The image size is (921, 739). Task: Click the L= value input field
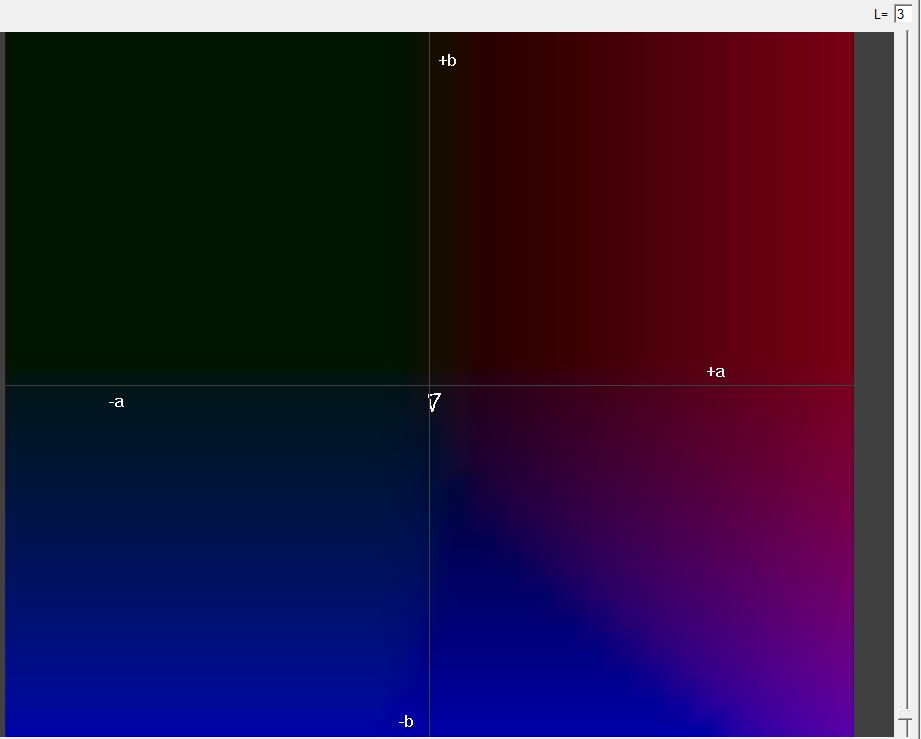(x=903, y=14)
